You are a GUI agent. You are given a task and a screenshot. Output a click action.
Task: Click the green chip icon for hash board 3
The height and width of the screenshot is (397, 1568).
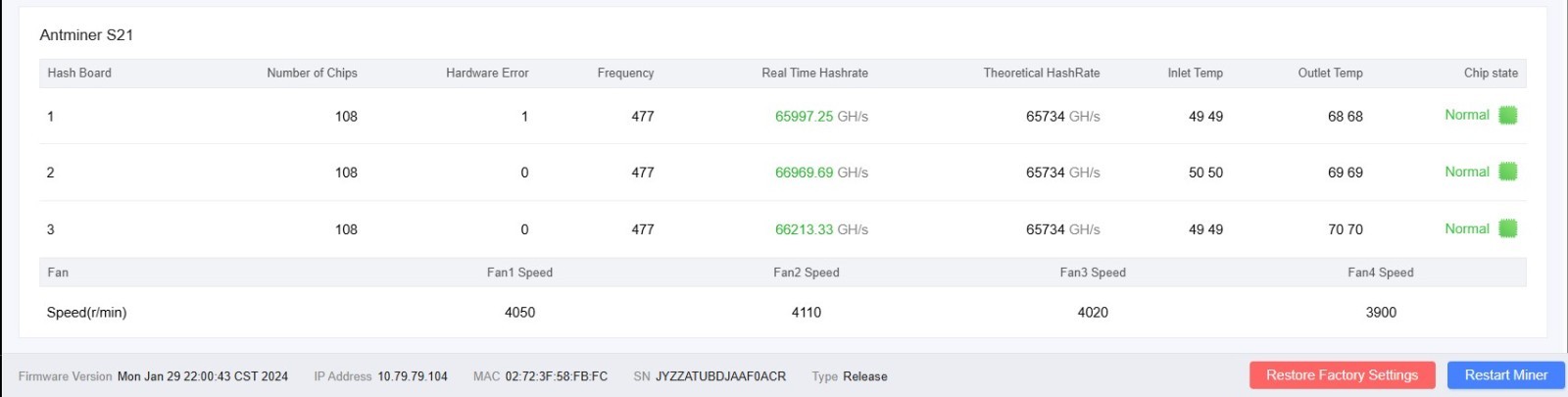[x=1508, y=228]
